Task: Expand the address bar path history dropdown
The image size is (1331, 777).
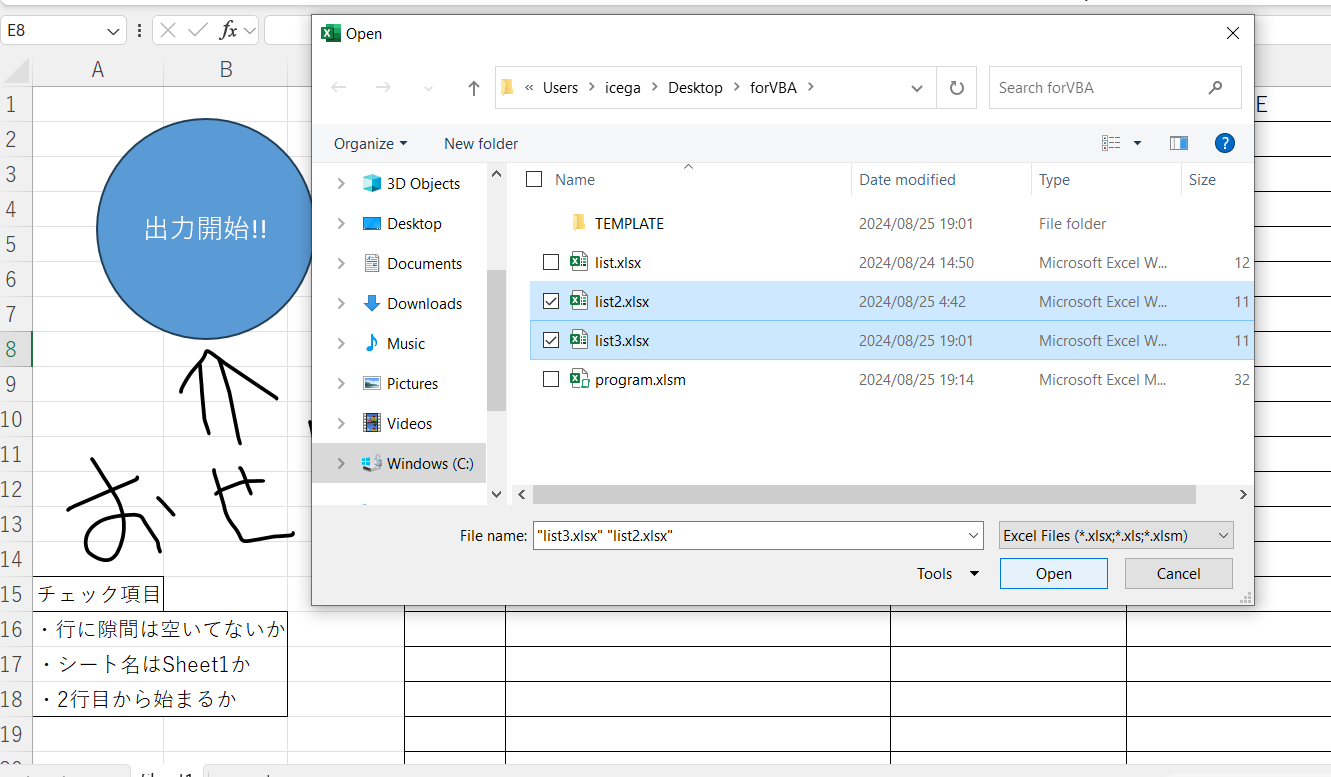Action: (917, 88)
